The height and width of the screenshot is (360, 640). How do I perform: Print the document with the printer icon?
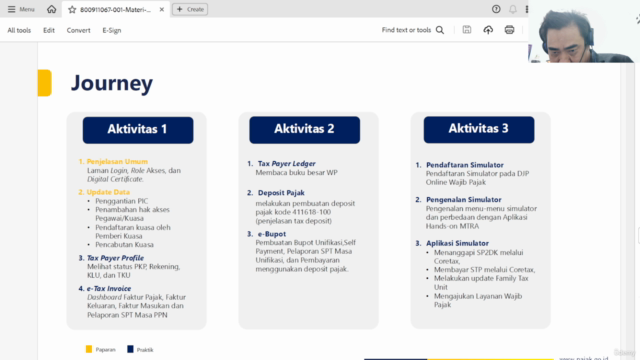(x=509, y=29)
